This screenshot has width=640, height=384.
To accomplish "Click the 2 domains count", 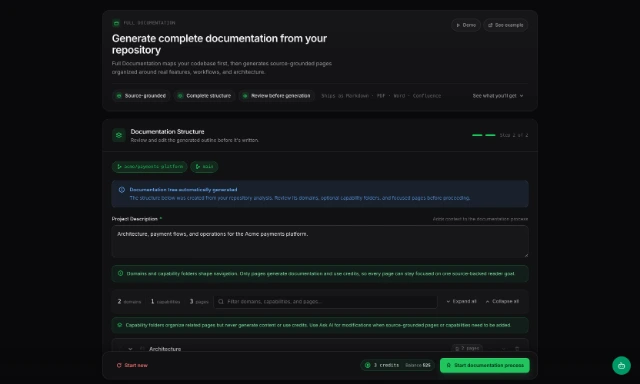I will coord(129,302).
